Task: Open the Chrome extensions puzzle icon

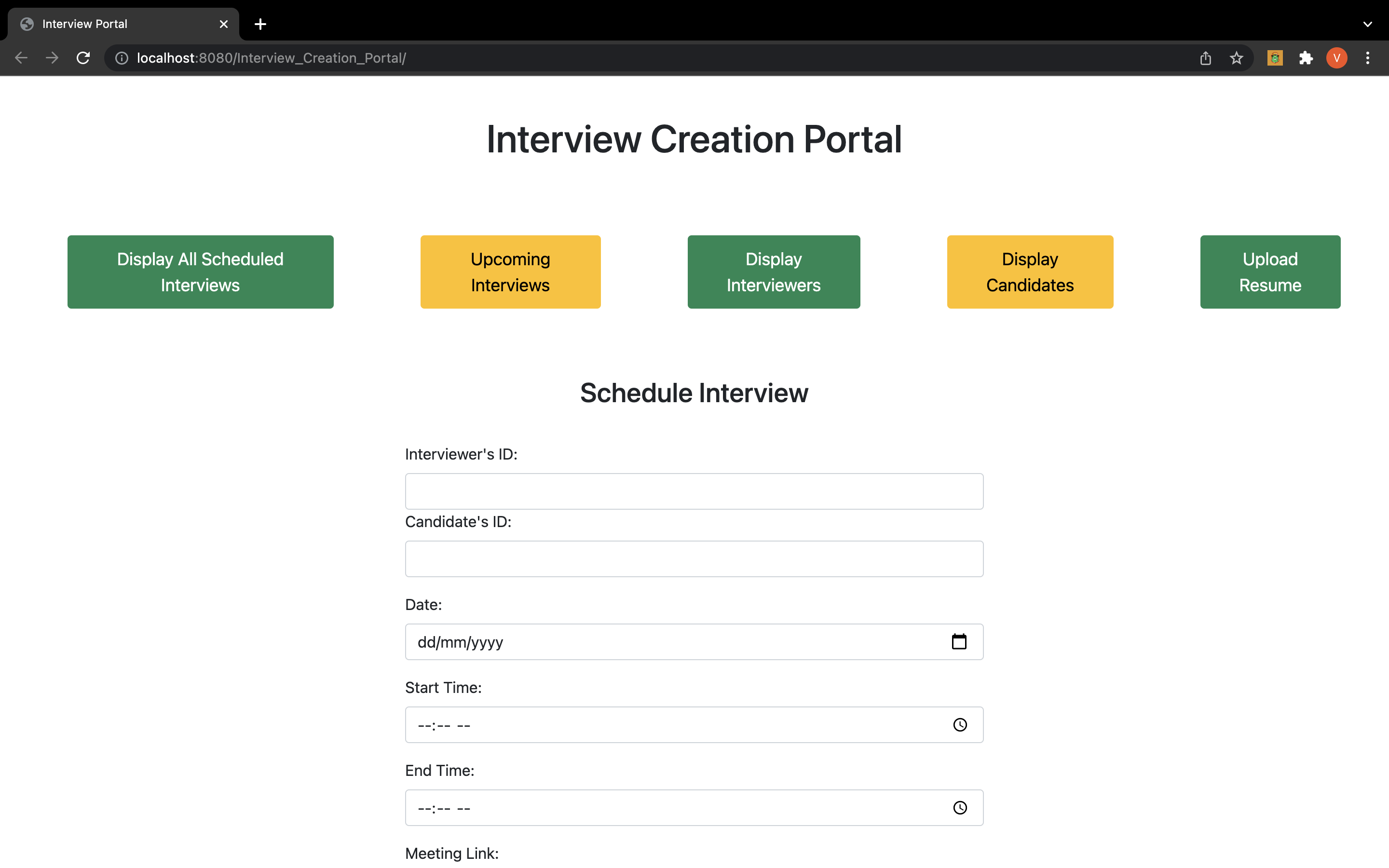Action: click(x=1306, y=58)
